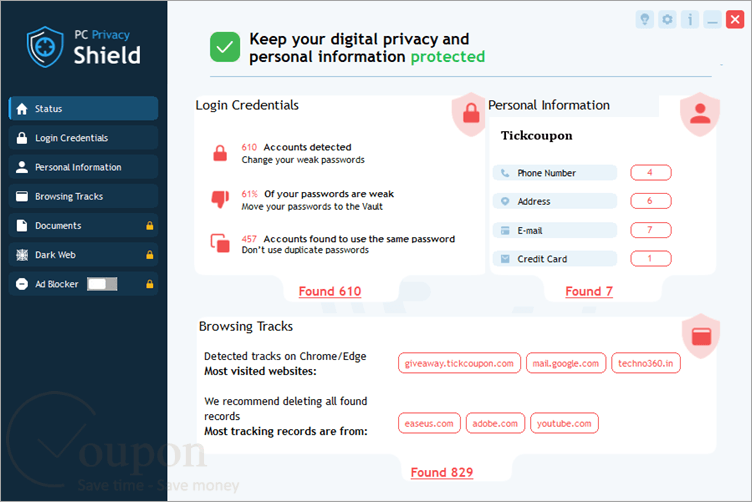Screen dimensions: 752x502
Task: Click the red padlock next to Accounts detected
Action: (220, 153)
